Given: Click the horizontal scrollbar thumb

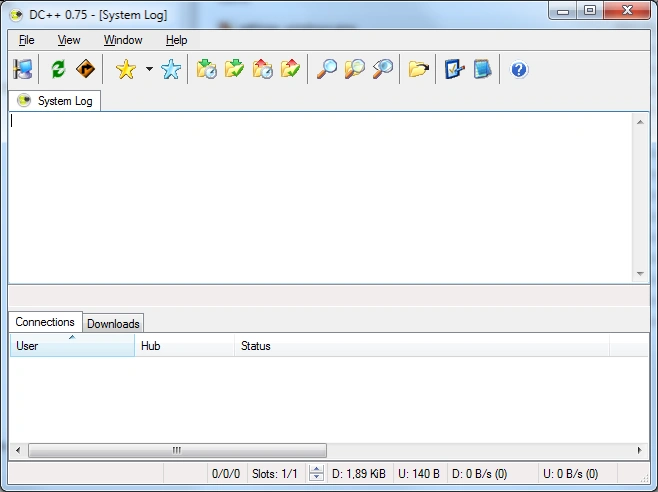Looking at the screenshot, I should pyautogui.click(x=177, y=450).
